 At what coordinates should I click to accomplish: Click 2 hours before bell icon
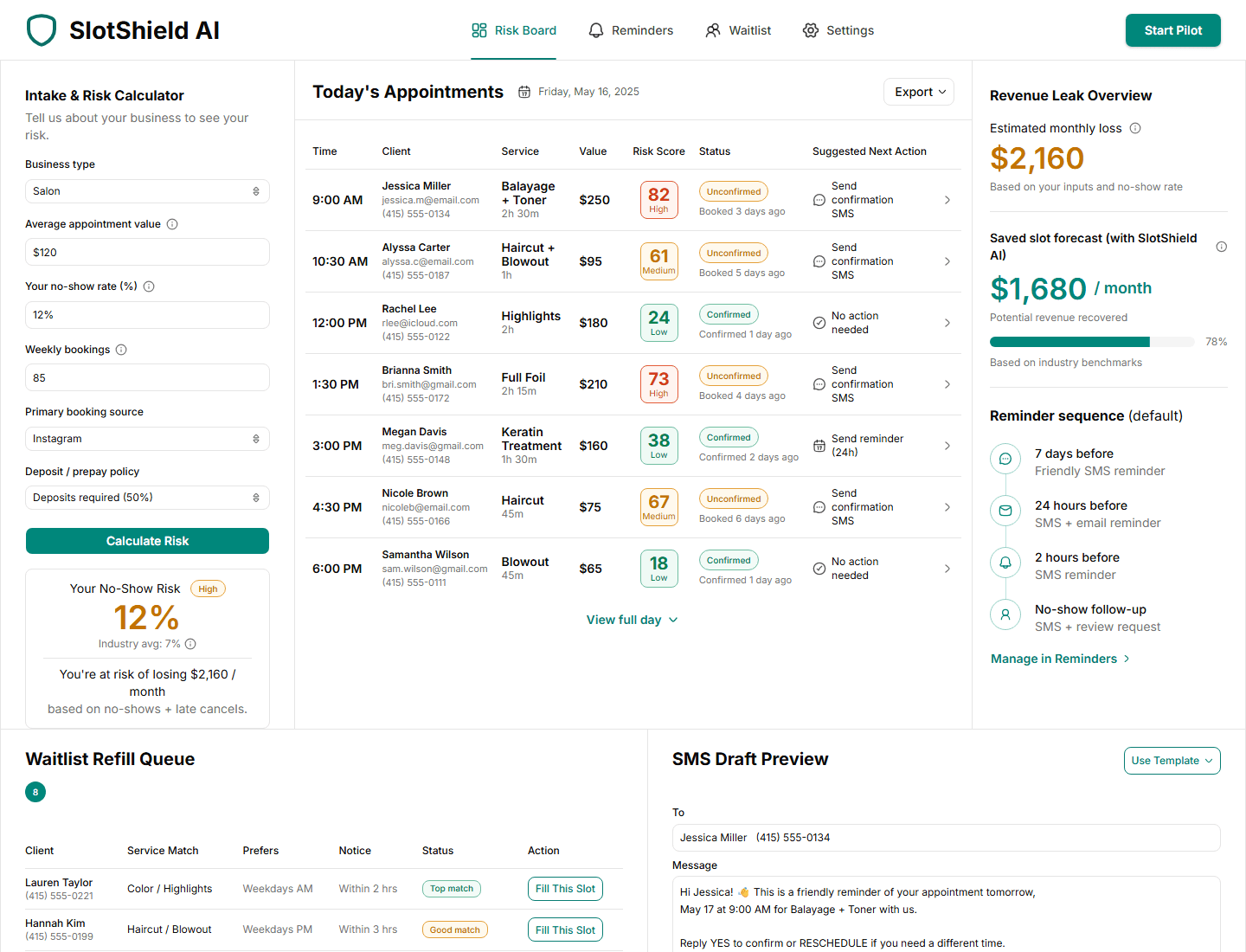pyautogui.click(x=1005, y=563)
